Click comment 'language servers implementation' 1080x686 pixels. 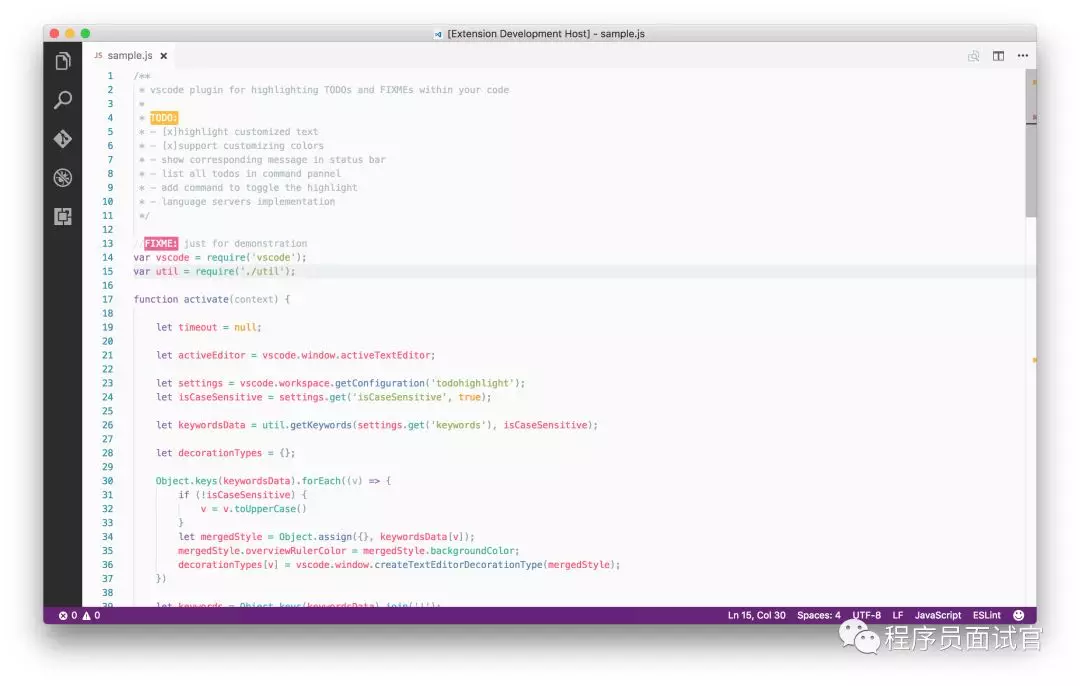(x=248, y=201)
